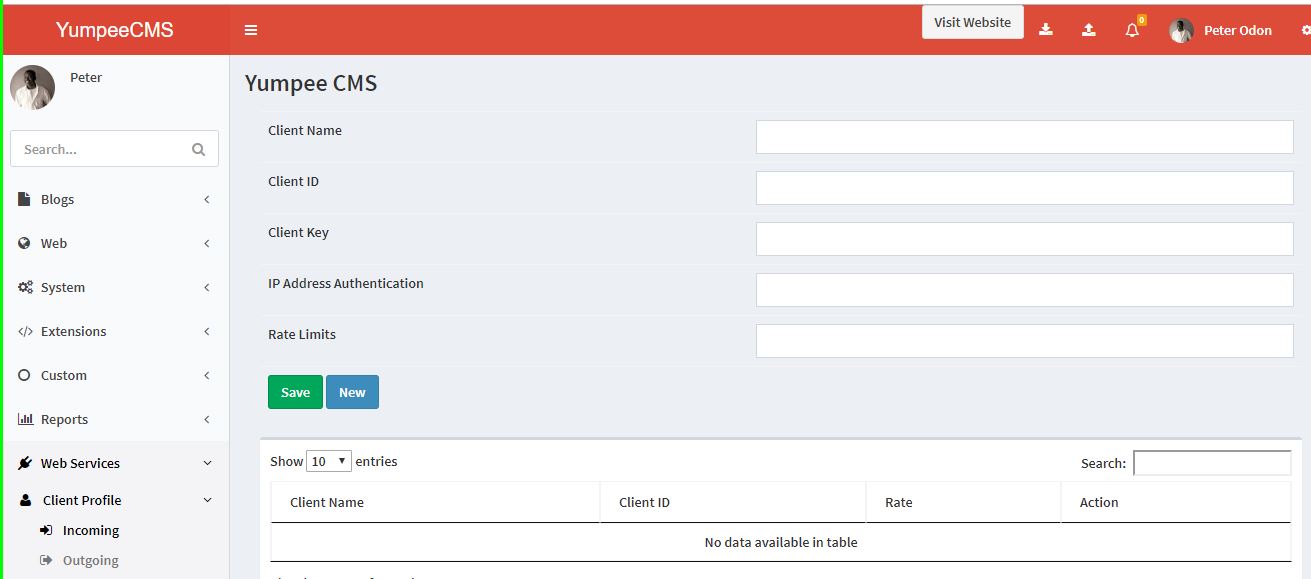
Task: Click the download icon in top bar
Action: pos(1046,30)
